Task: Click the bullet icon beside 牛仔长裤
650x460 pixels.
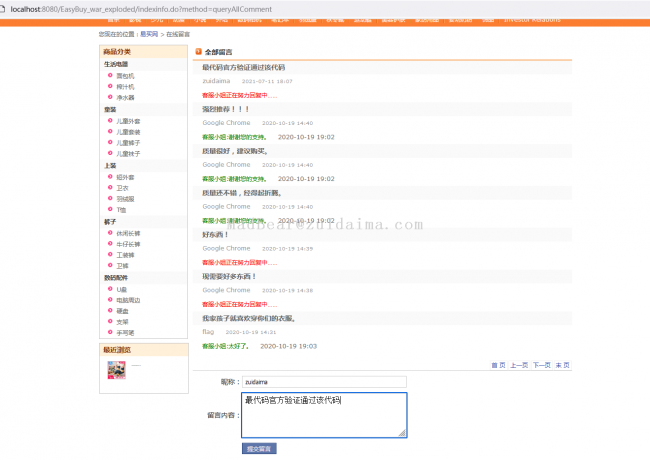Action: 109,243
